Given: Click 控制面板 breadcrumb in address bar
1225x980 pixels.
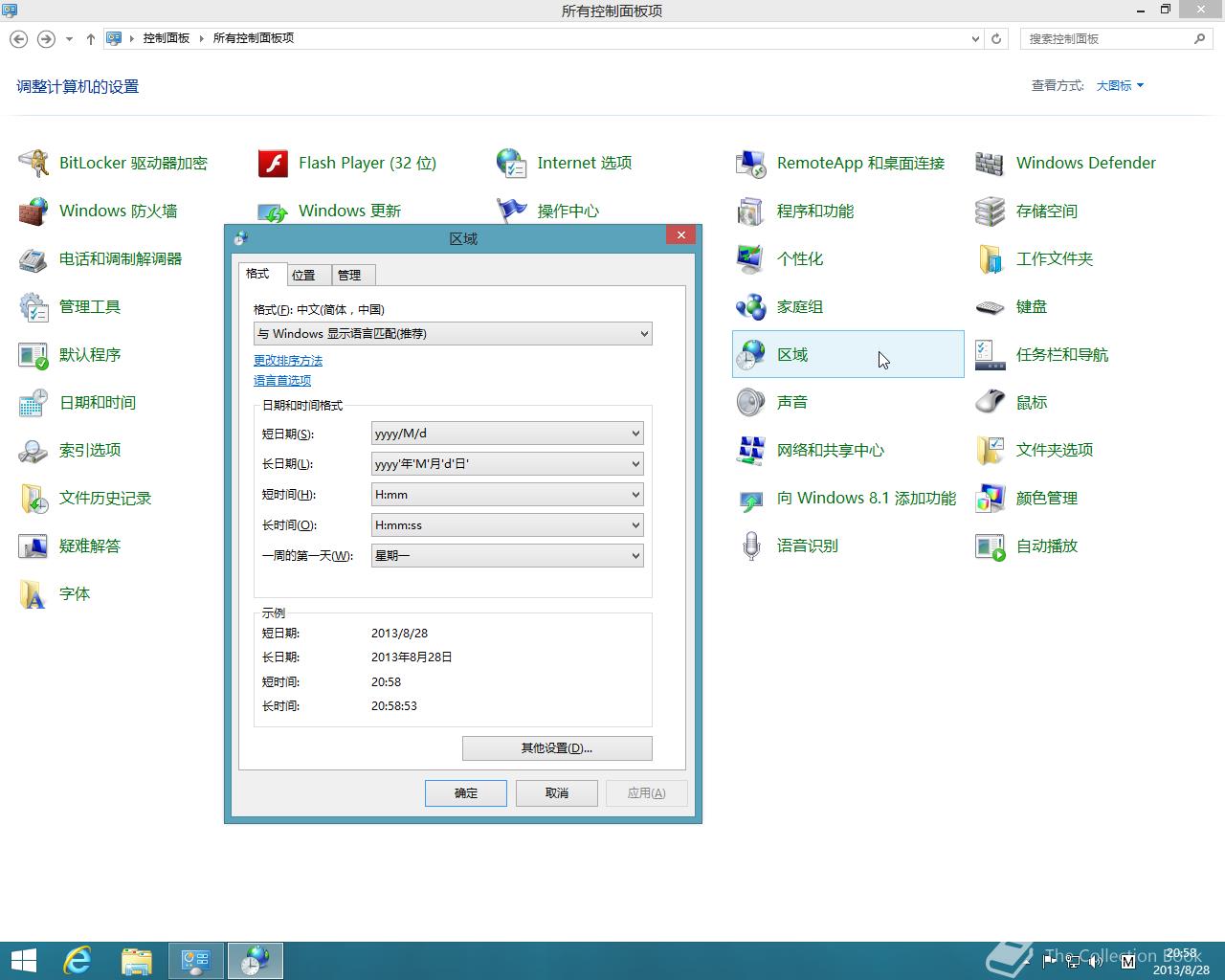Looking at the screenshot, I should pos(167,38).
